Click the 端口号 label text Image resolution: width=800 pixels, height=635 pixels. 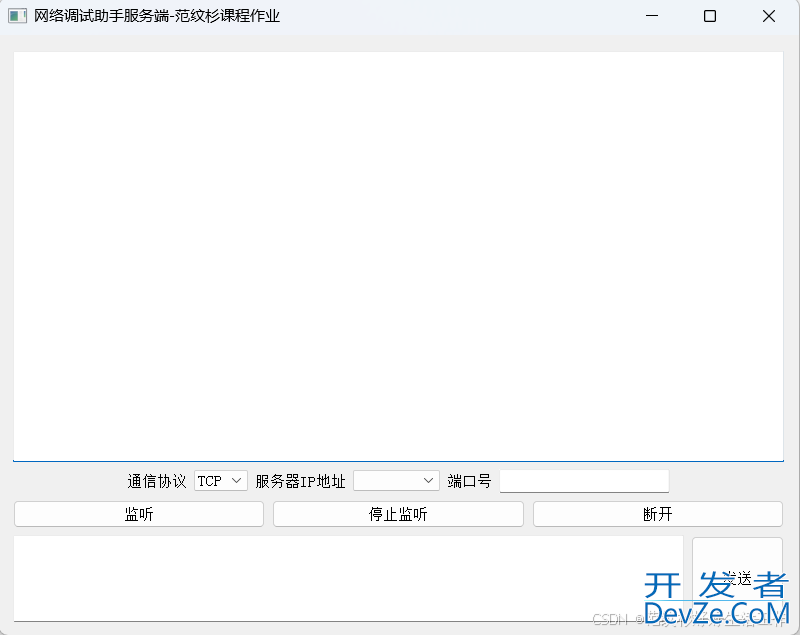pyautogui.click(x=469, y=481)
